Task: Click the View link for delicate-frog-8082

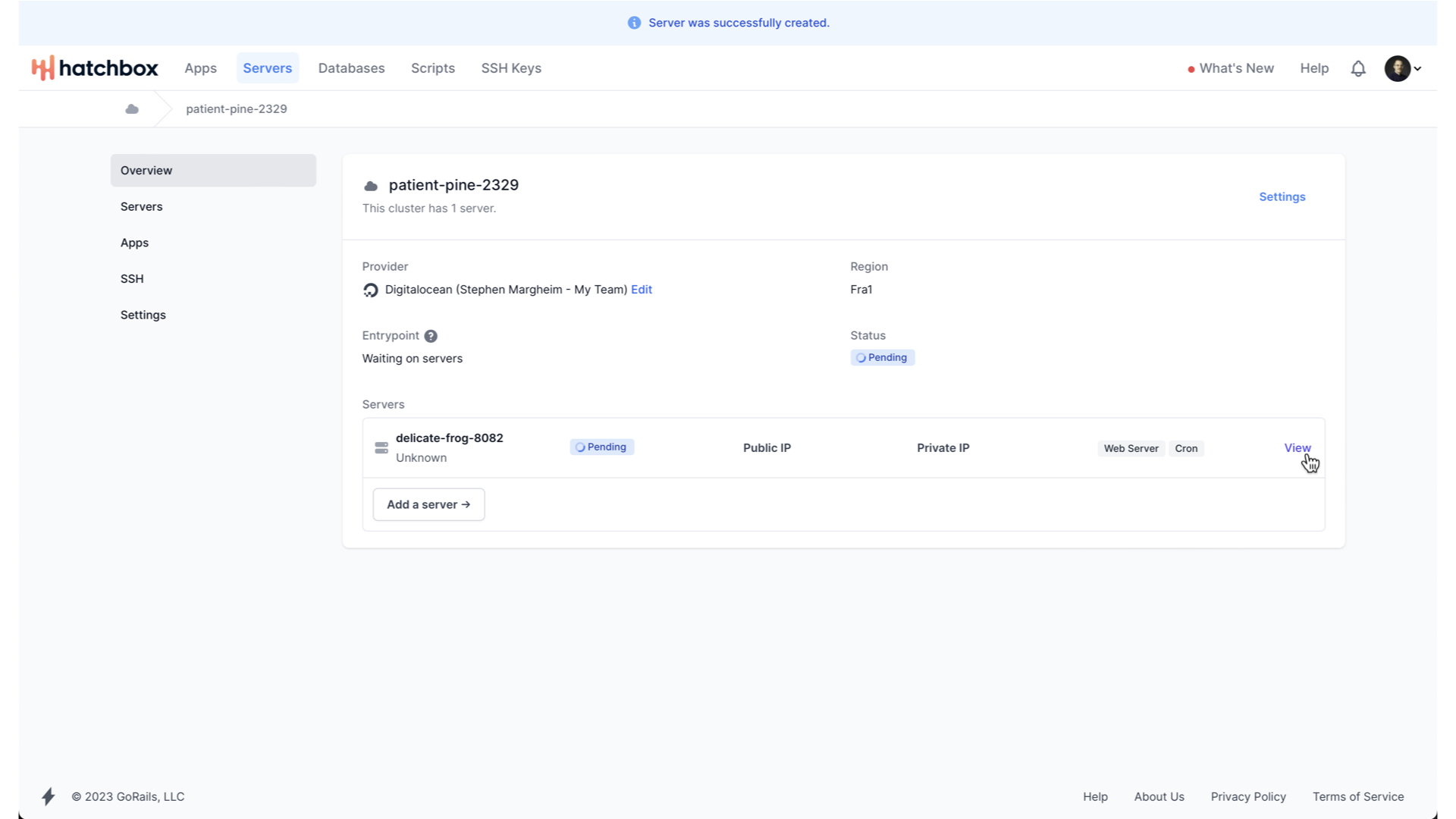Action: (1297, 447)
